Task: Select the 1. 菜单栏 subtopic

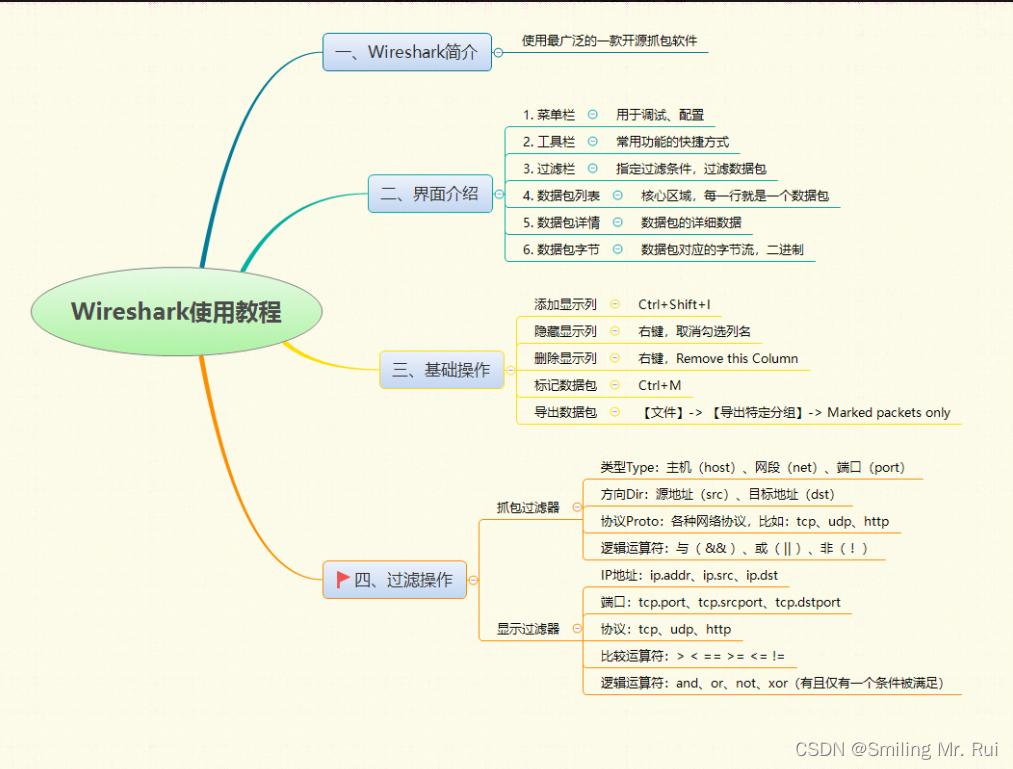Action: (548, 115)
